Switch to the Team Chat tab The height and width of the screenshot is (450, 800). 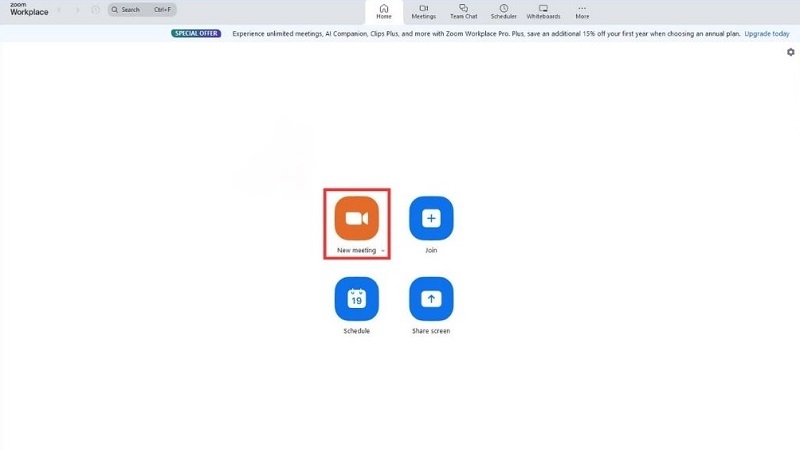[463, 11]
